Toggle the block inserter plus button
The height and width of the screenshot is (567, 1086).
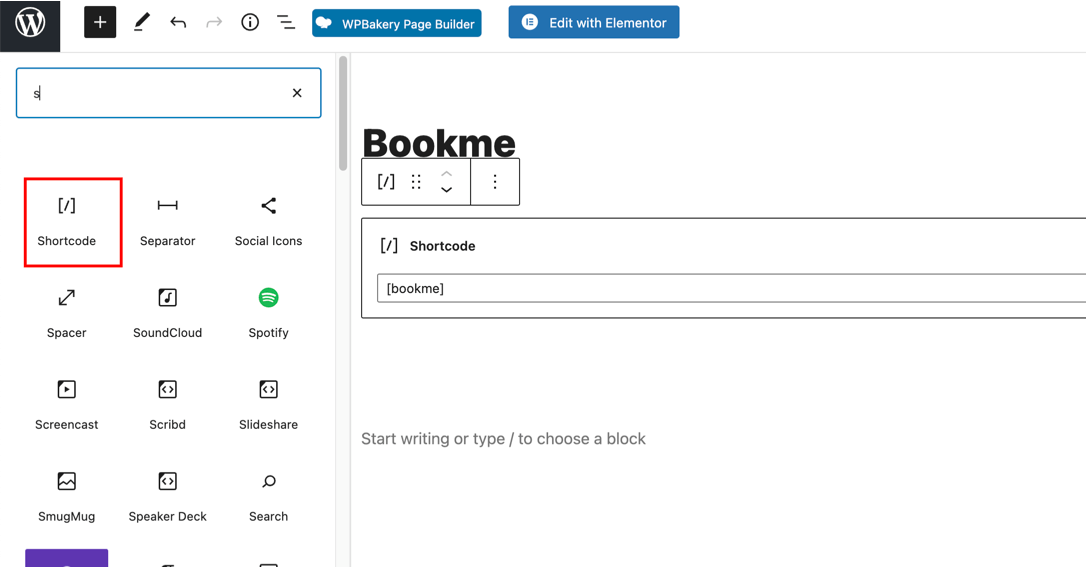pos(100,23)
